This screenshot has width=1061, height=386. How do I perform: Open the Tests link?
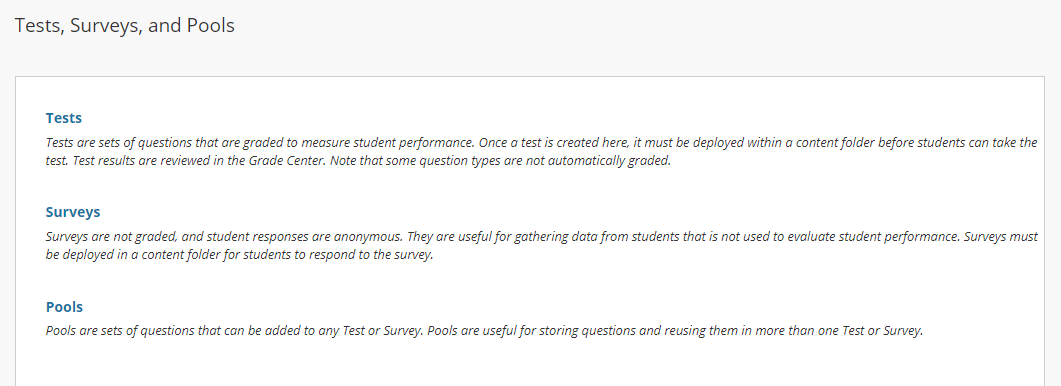64,118
